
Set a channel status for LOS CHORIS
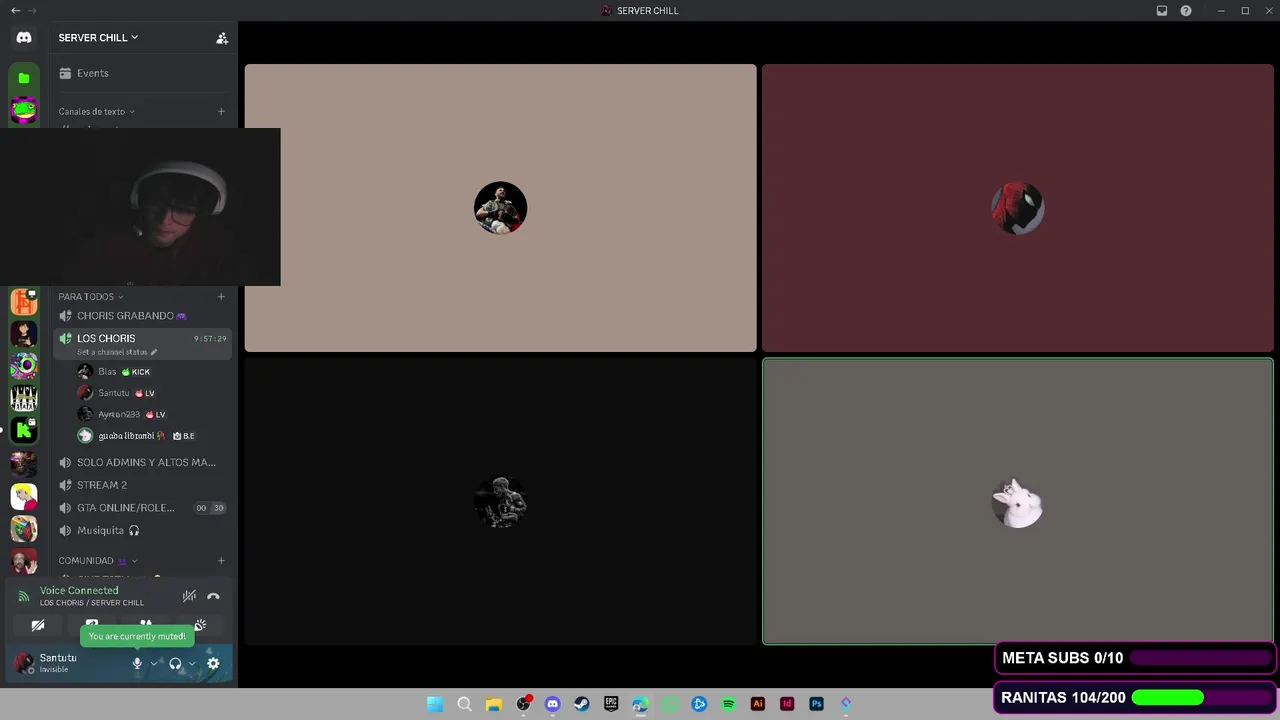click(117, 352)
